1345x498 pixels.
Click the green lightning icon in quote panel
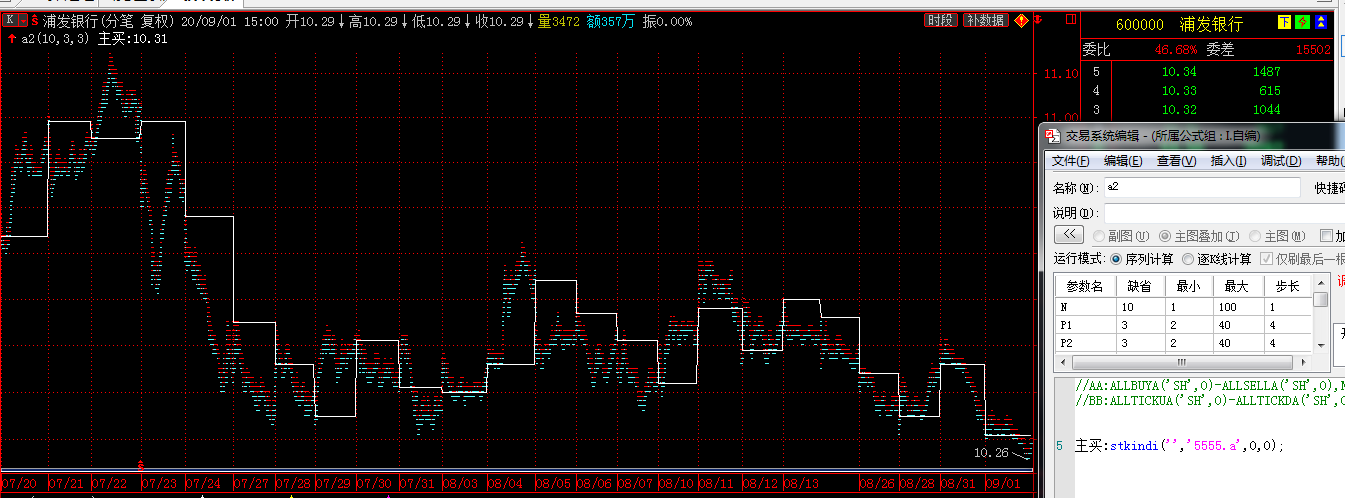click(1301, 23)
